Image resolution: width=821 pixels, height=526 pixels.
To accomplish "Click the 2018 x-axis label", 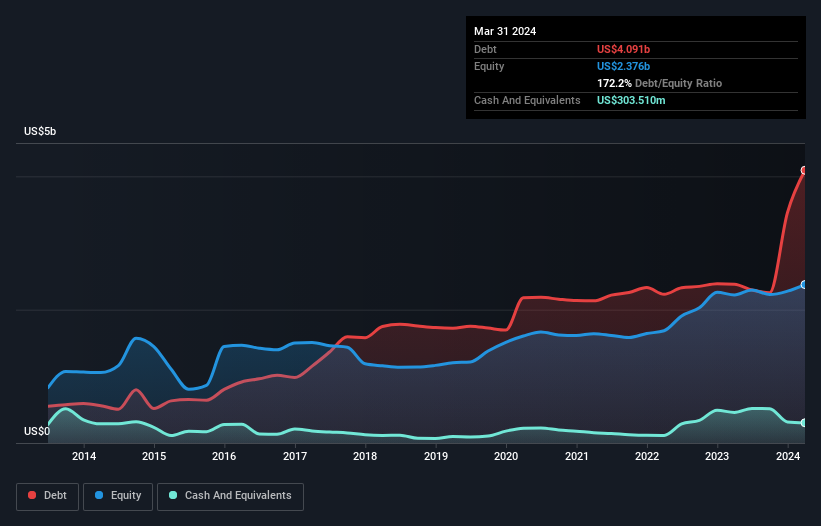I will coord(365,456).
